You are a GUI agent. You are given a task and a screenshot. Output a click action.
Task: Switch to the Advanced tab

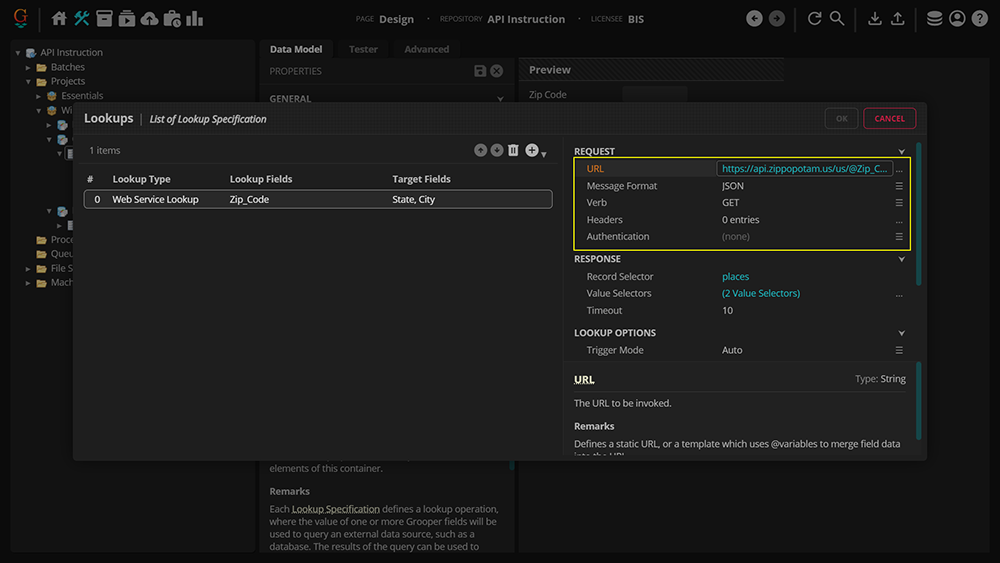pyautogui.click(x=426, y=49)
